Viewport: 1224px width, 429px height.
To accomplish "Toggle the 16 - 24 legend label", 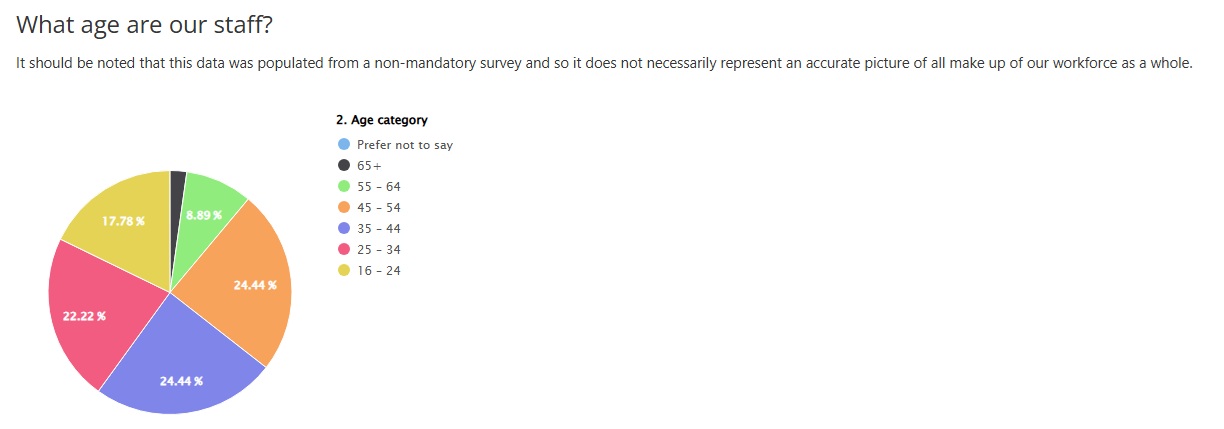I will coord(379,271).
